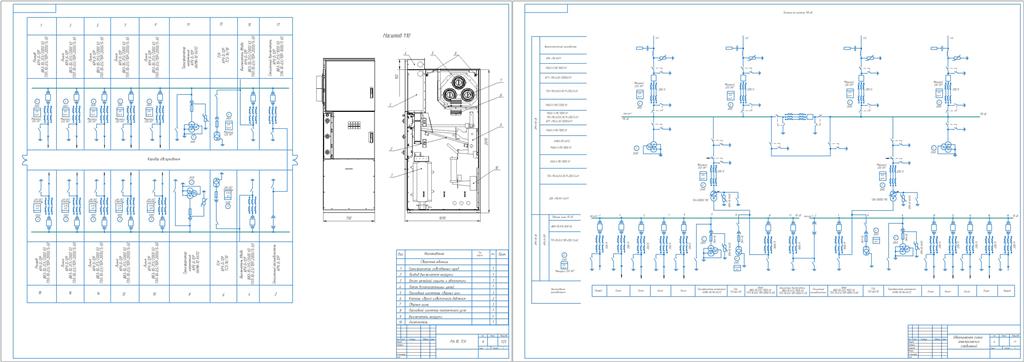Select transformer symbol in lower cell row
This screenshot has height=362, width=1024.
click(192, 193)
